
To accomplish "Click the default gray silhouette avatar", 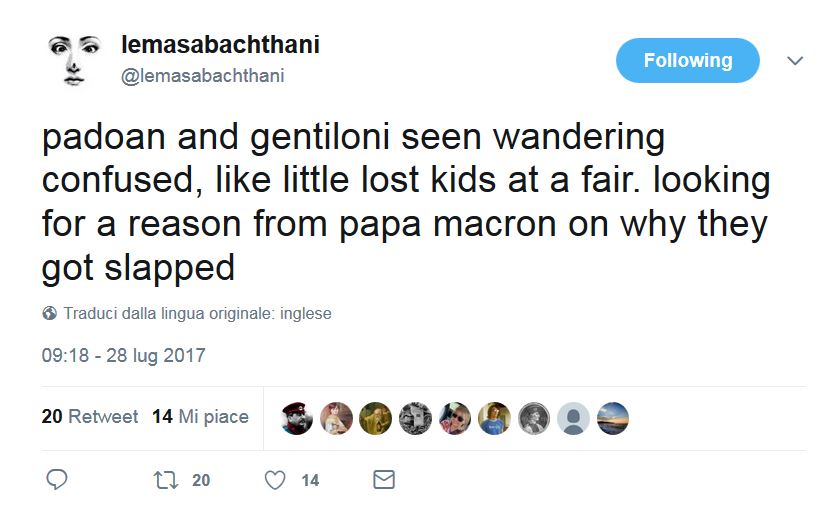I will point(573,418).
